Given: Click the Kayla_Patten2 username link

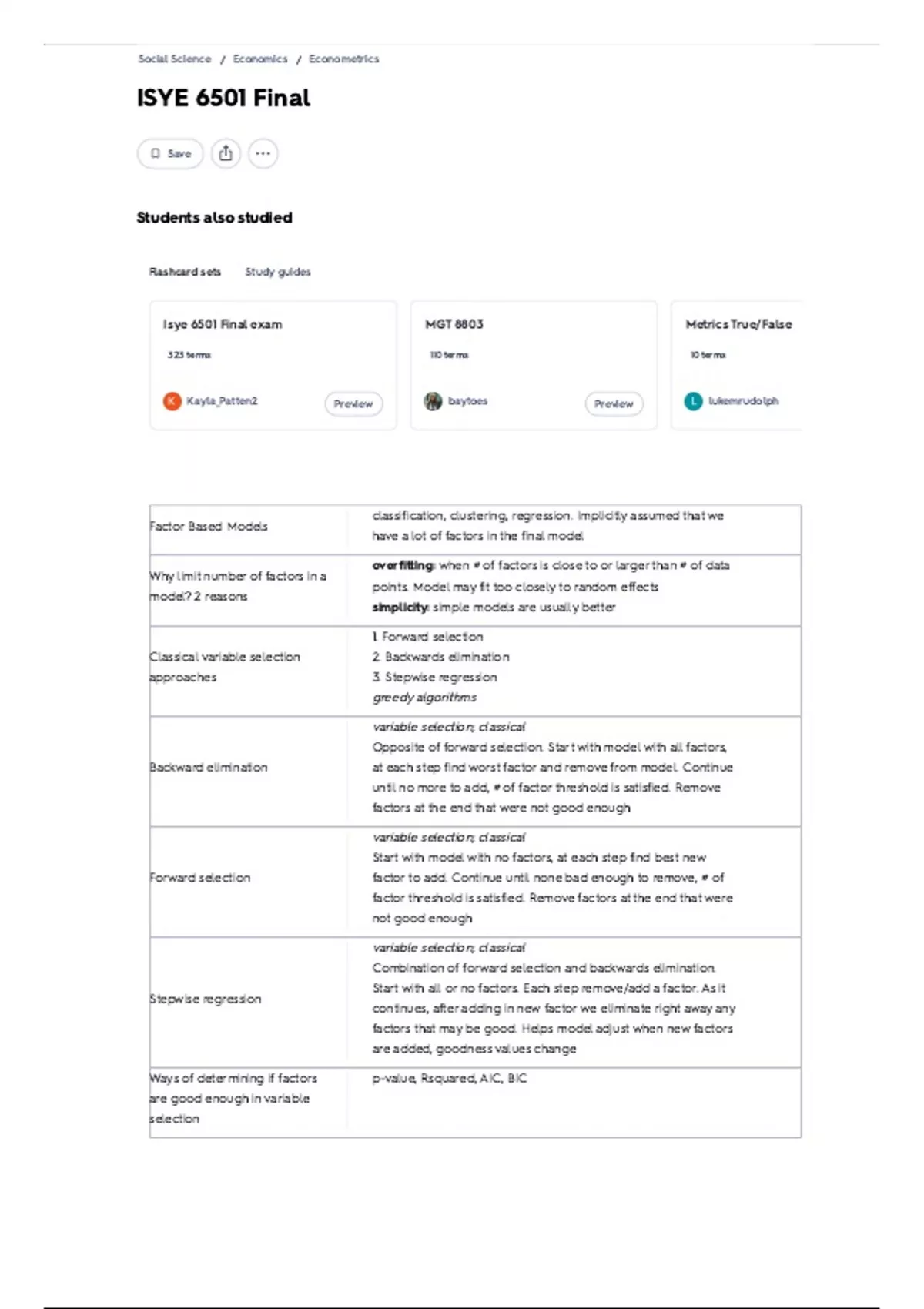Looking at the screenshot, I should click(x=222, y=401).
